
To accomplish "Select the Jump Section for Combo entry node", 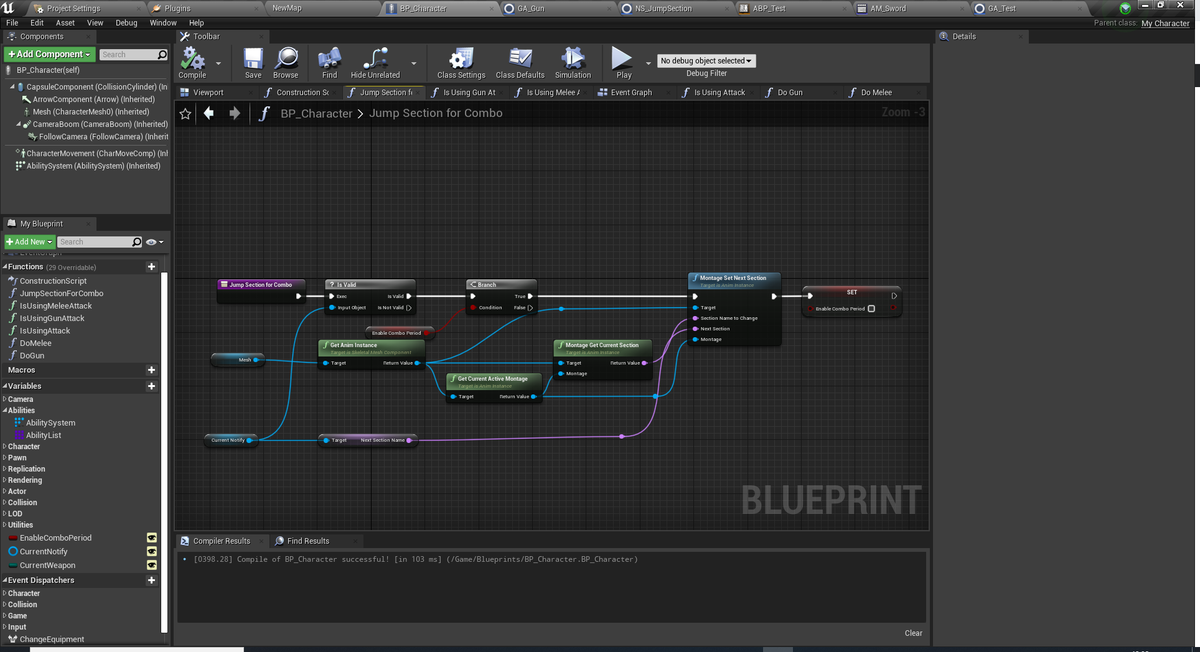I will (x=260, y=290).
